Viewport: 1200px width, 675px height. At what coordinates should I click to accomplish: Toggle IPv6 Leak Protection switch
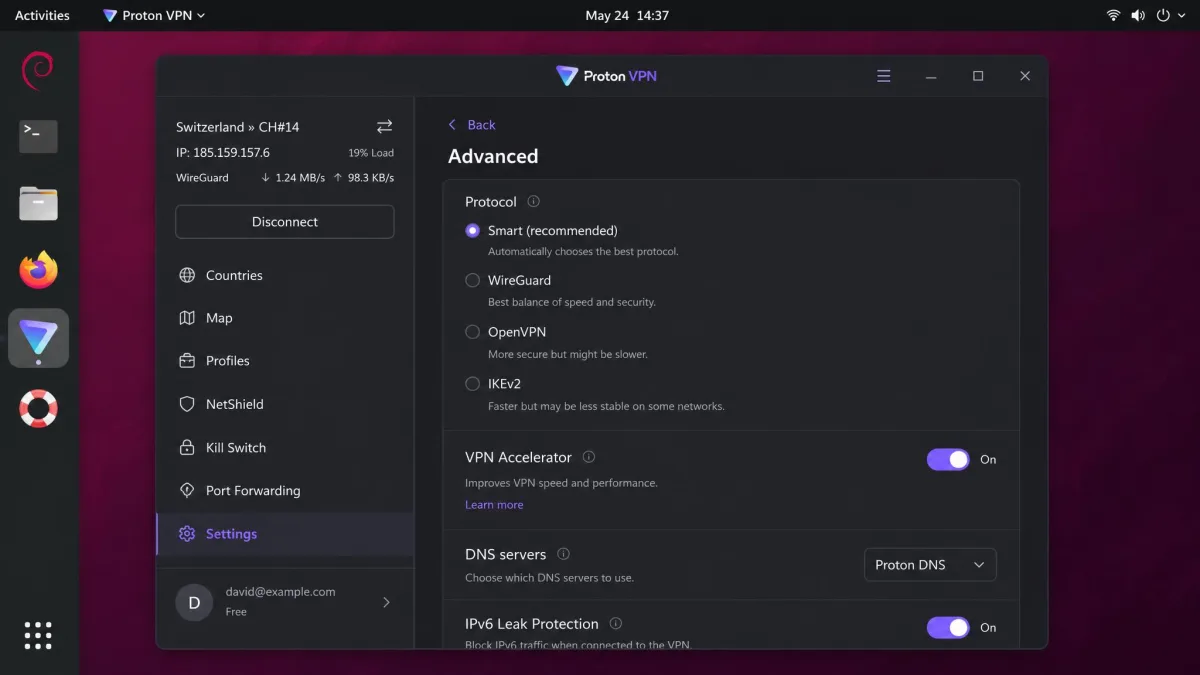(x=948, y=627)
